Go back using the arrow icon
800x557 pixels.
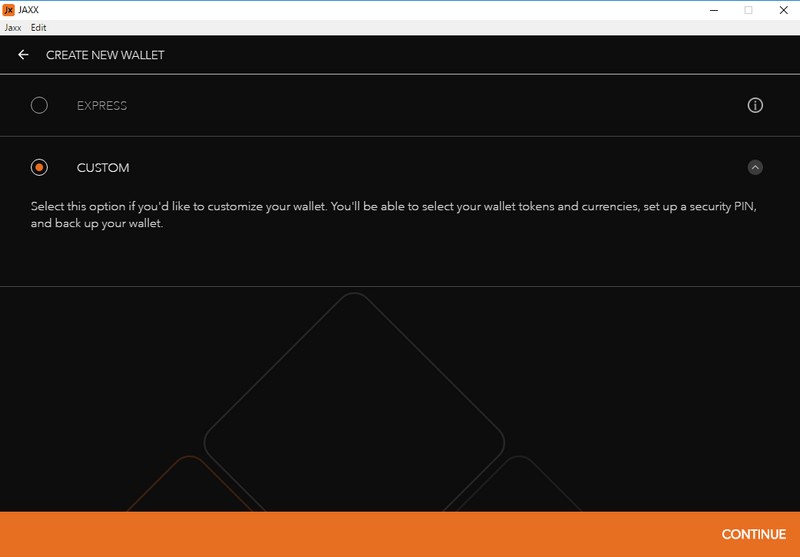(23, 55)
